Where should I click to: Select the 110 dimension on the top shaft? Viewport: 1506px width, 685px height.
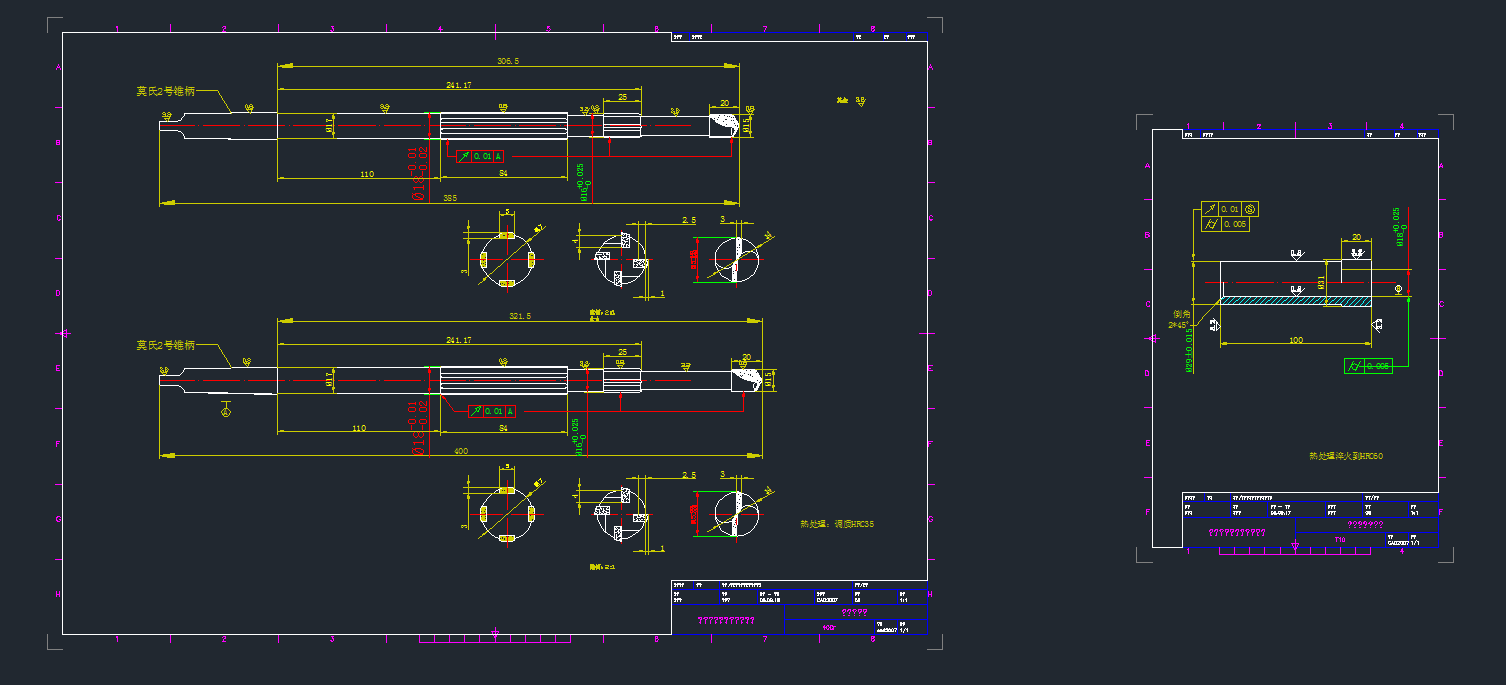tap(366, 175)
